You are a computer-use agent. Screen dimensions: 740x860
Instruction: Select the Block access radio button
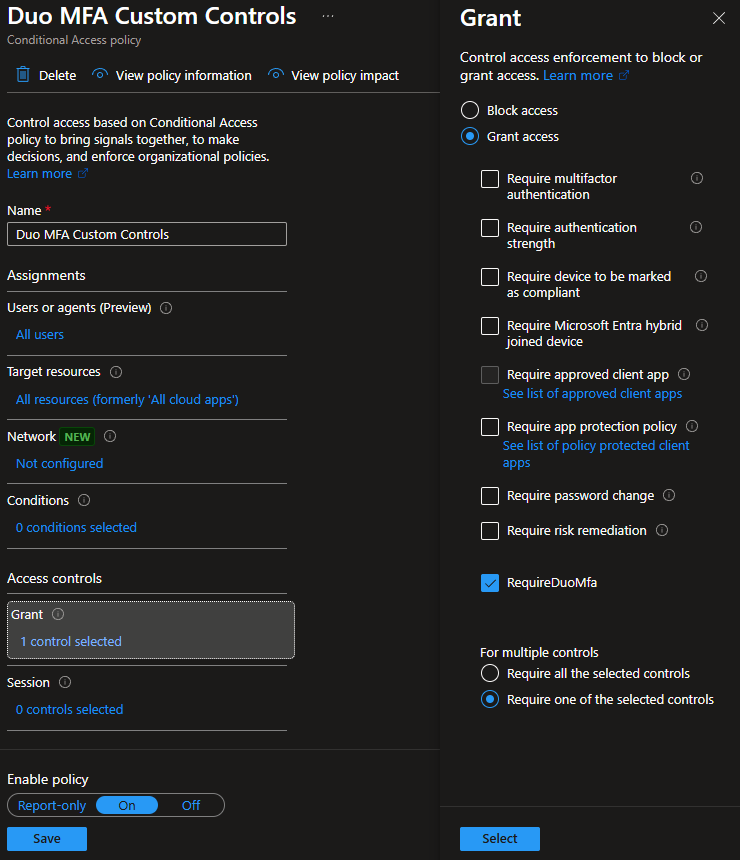tap(470, 110)
